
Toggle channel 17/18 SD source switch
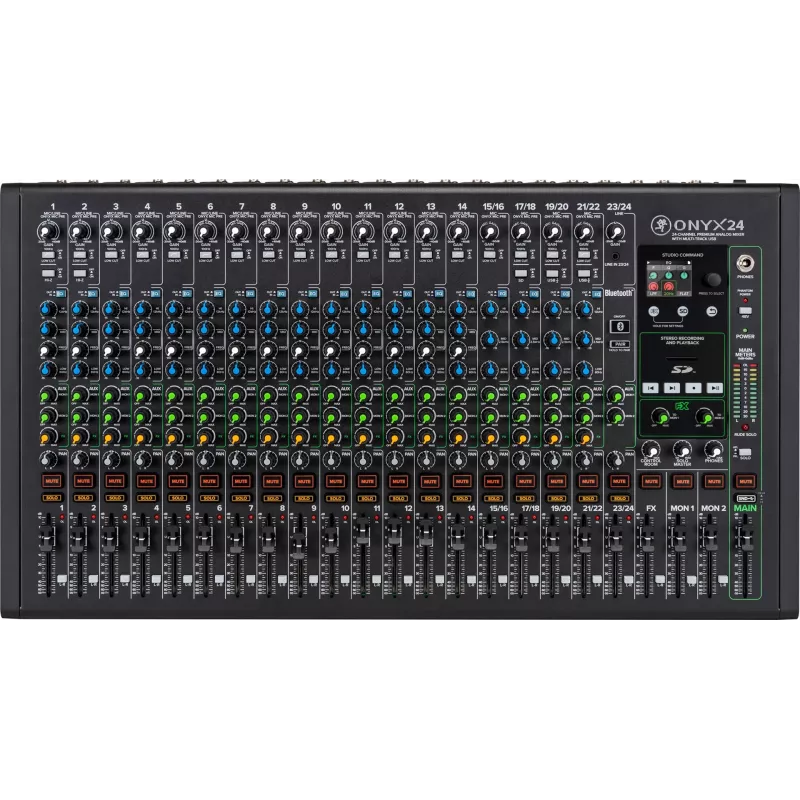(x=520, y=273)
